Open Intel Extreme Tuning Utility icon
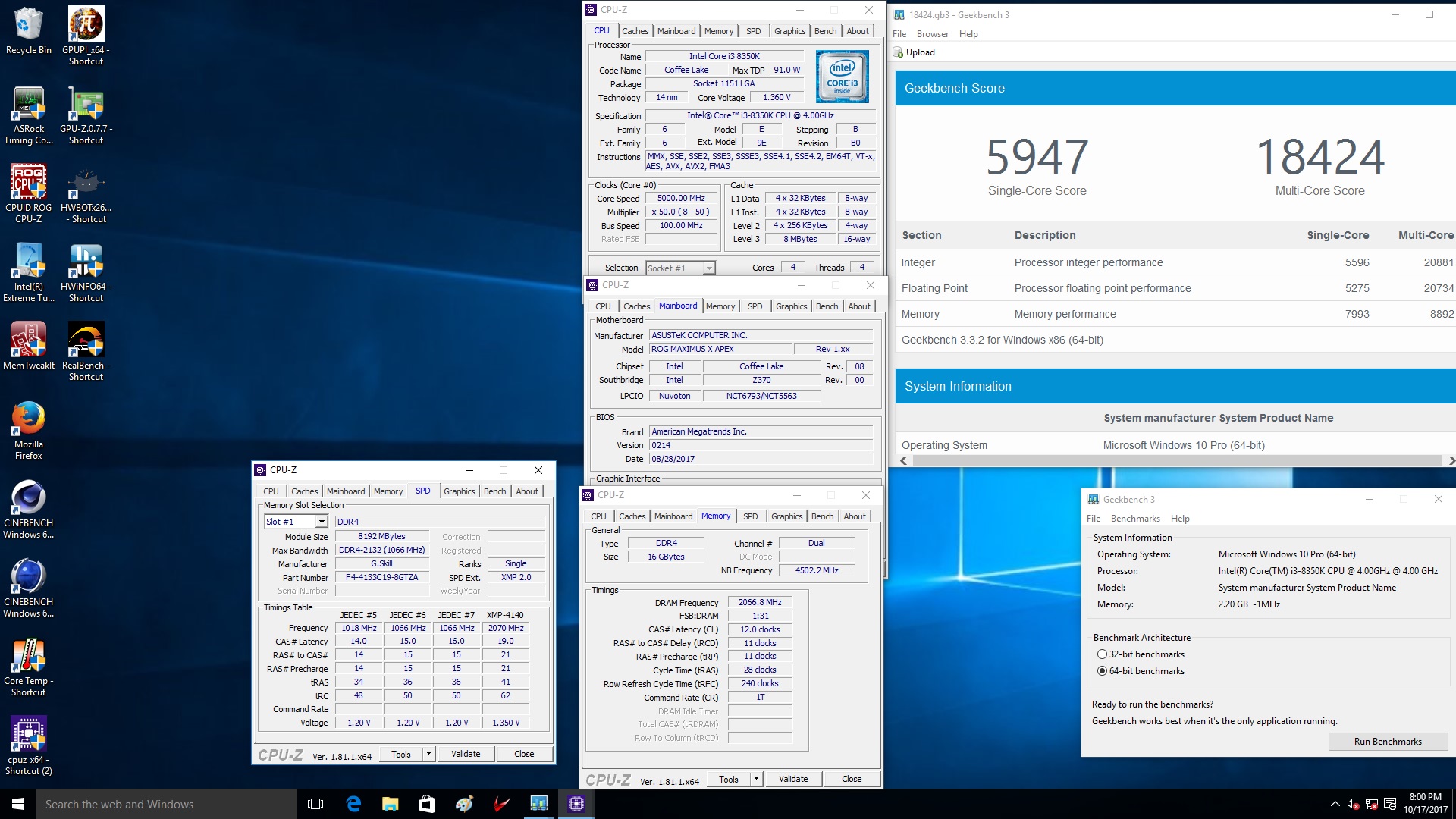1456x819 pixels. 28,273
